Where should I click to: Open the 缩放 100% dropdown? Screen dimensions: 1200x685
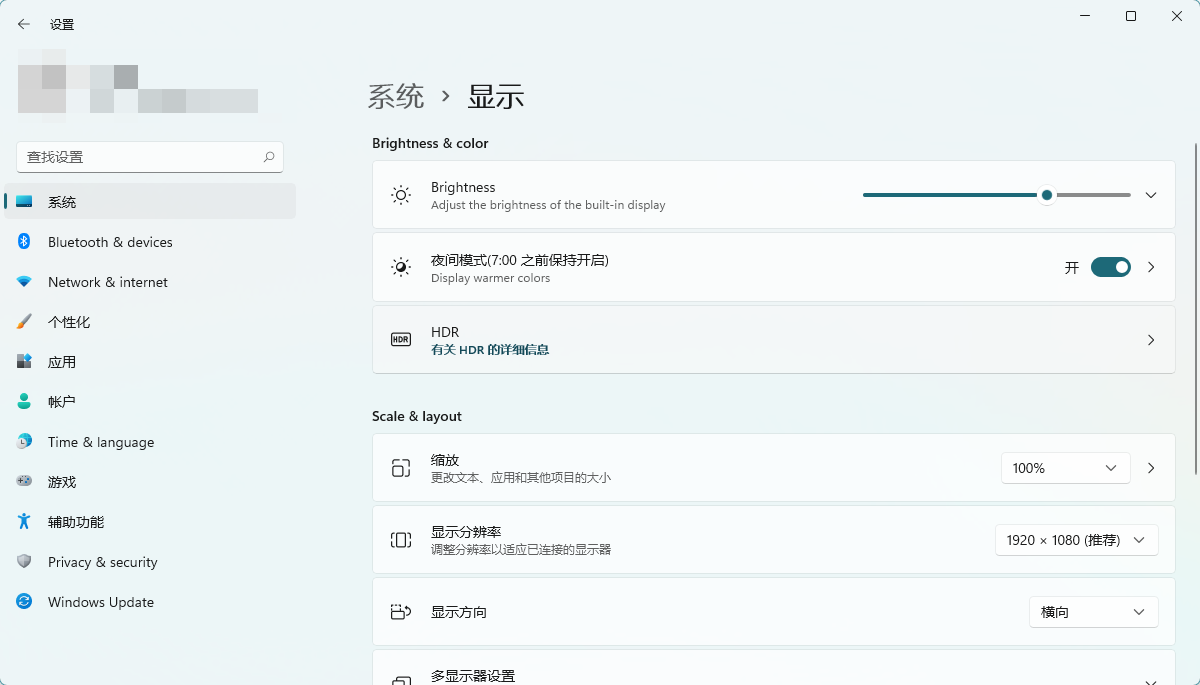1065,468
